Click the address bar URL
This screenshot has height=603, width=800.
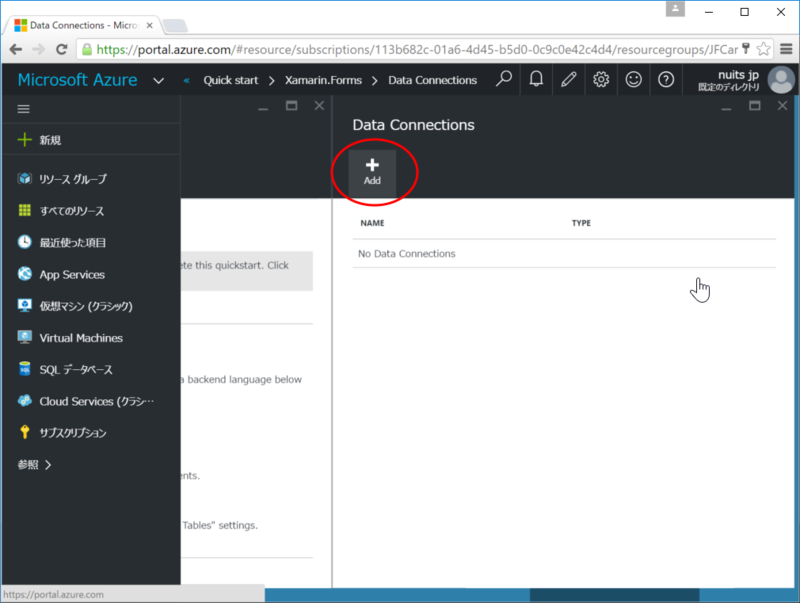click(417, 49)
